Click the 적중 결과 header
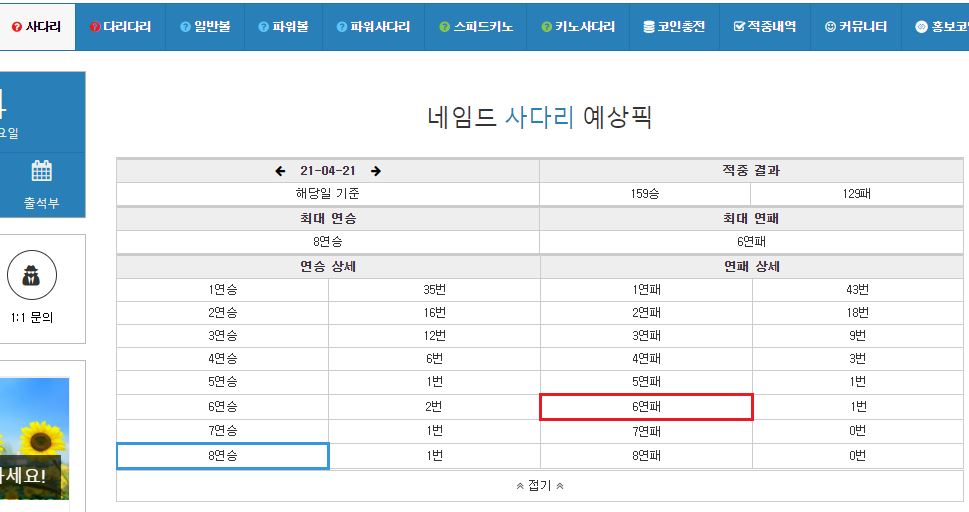Viewport: 969px width, 512px height. click(751, 171)
